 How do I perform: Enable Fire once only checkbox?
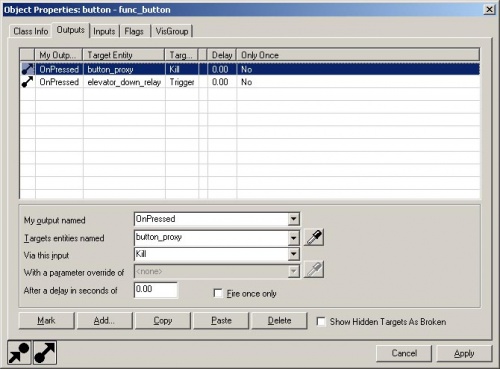tap(218, 293)
